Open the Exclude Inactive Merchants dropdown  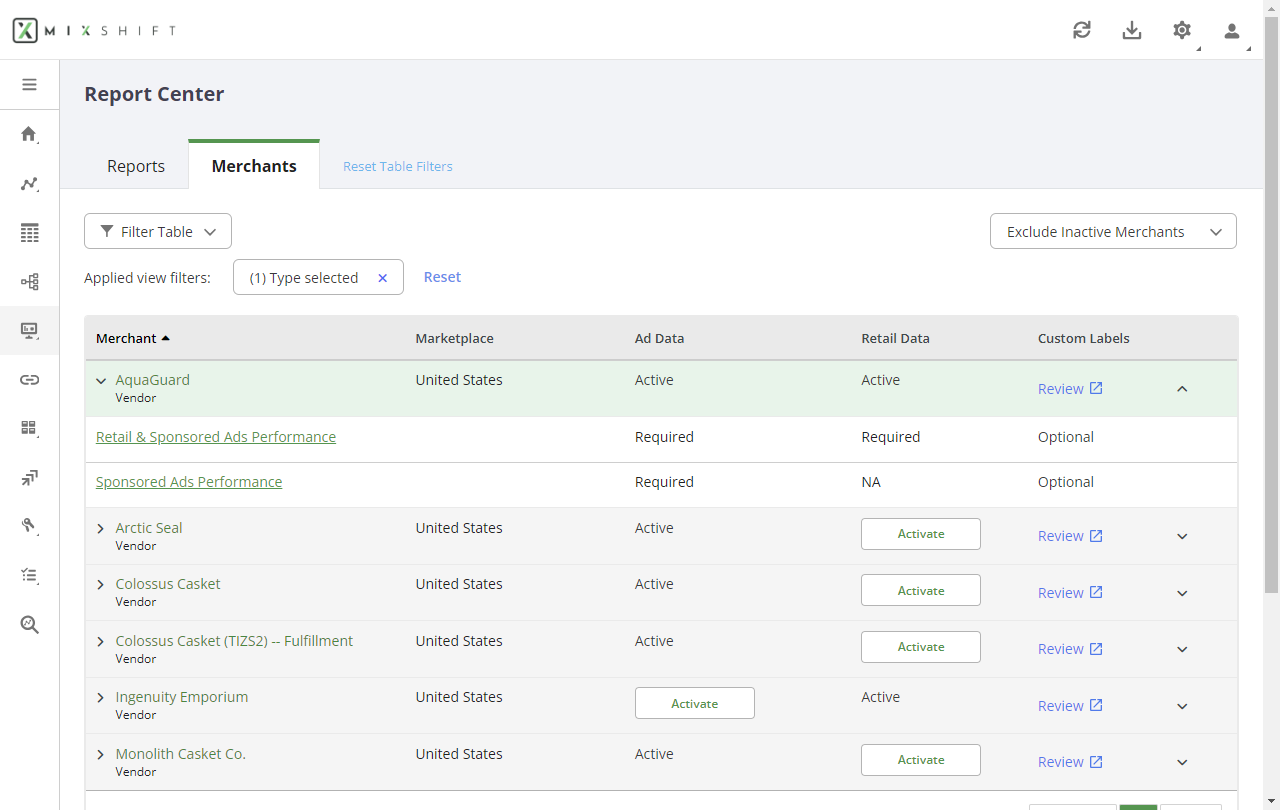1113,231
